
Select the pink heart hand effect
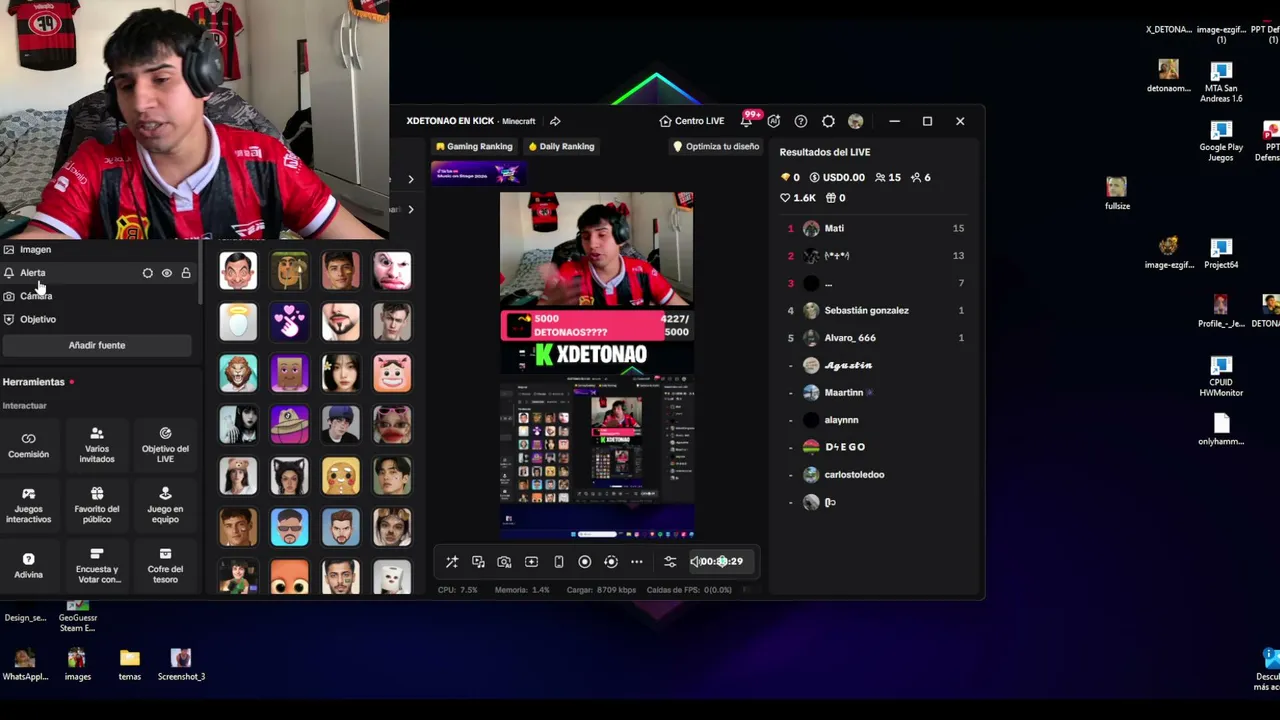pyautogui.click(x=289, y=322)
